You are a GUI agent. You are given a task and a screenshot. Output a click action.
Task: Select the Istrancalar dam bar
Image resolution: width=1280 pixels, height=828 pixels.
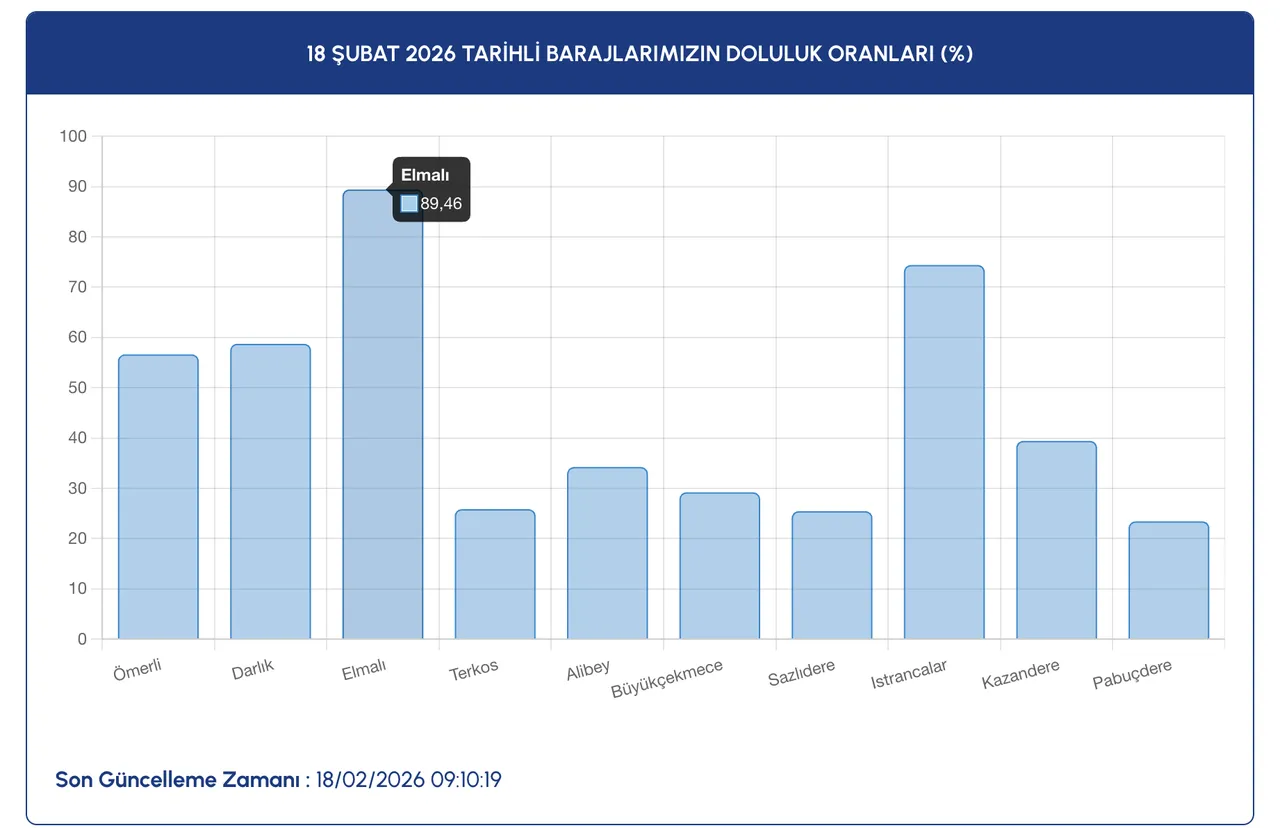(x=943, y=450)
